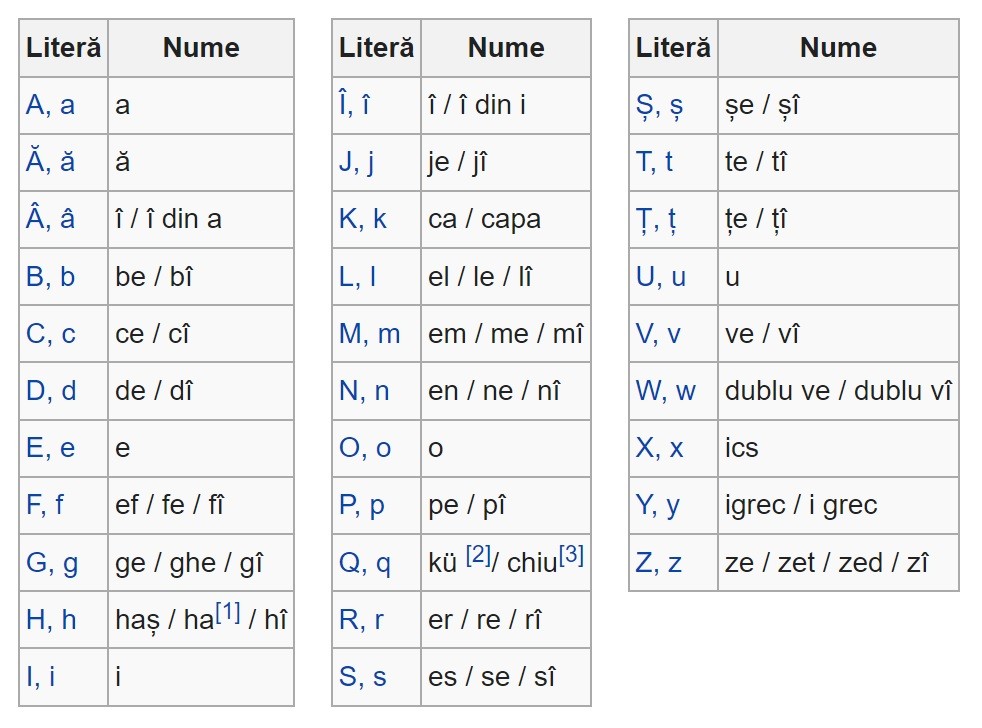
Task: Open the 'X, x' letter link
Action: coord(660,448)
